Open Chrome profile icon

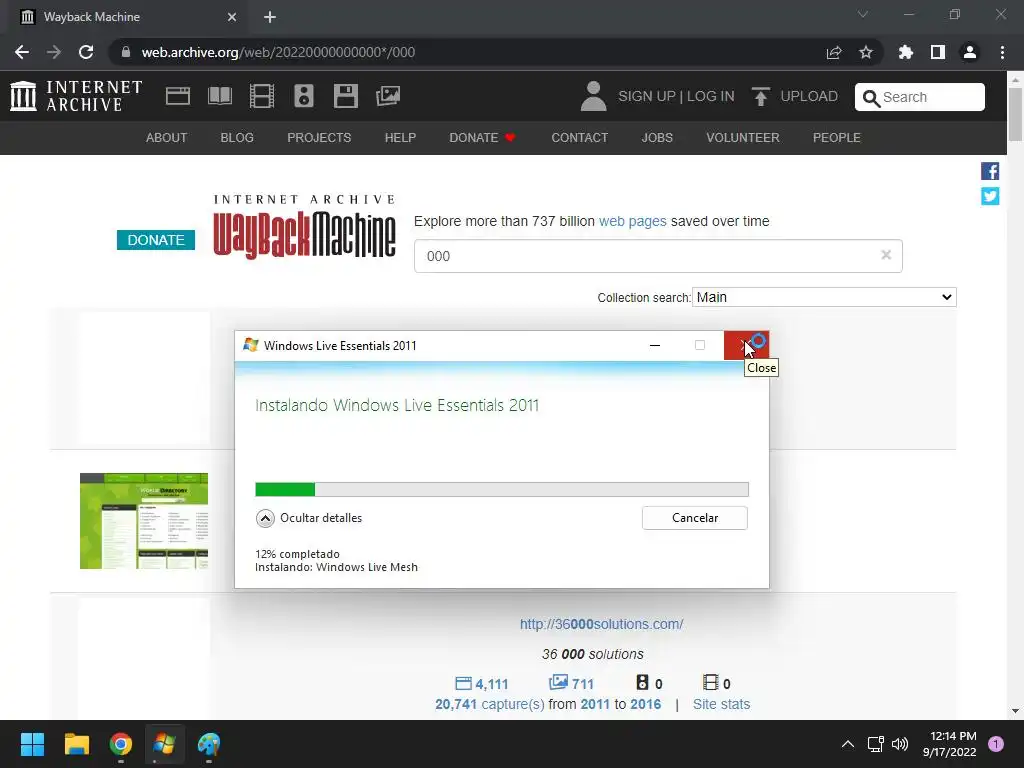pyautogui.click(x=970, y=52)
